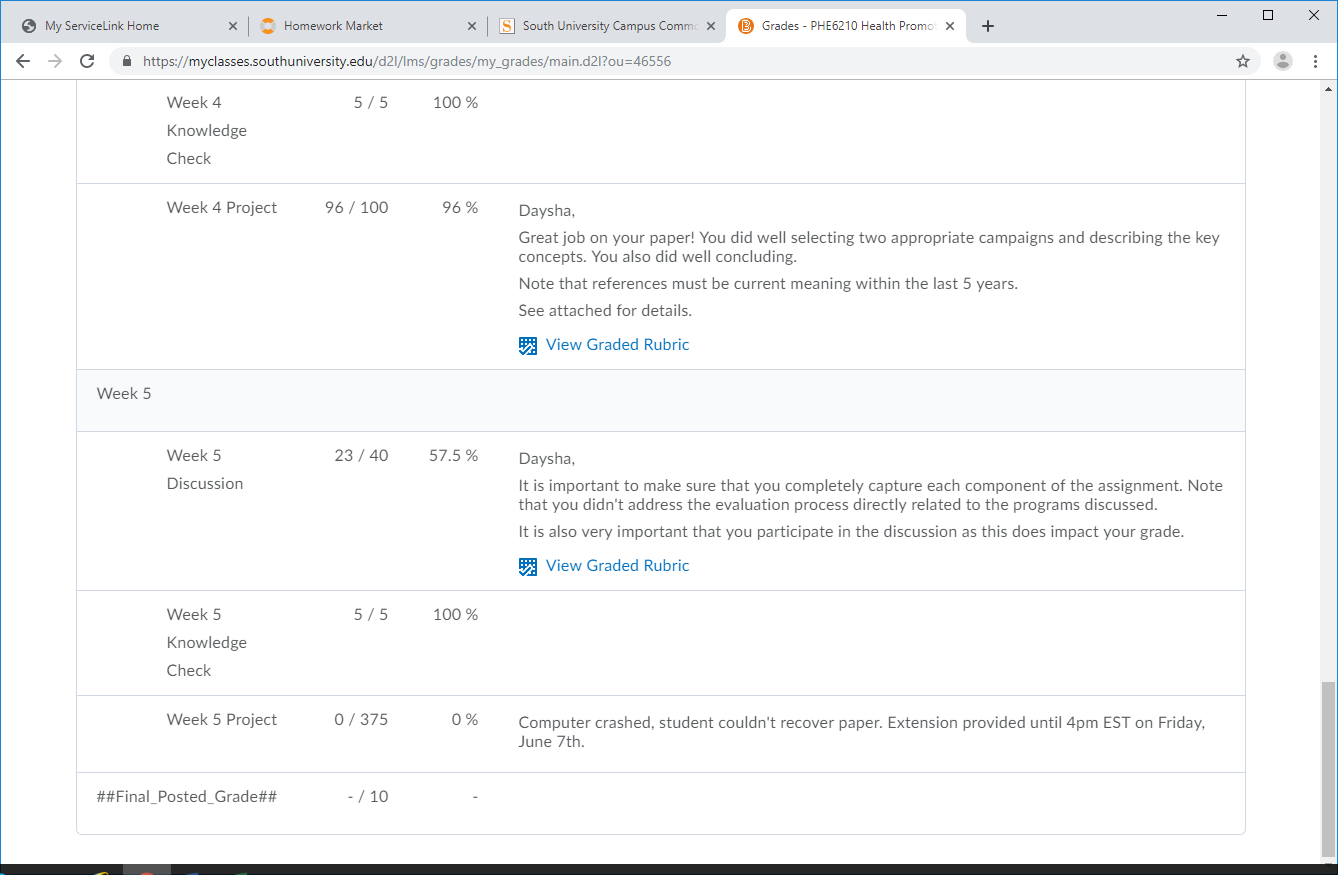Switch to South University Campus Common tab

606,26
